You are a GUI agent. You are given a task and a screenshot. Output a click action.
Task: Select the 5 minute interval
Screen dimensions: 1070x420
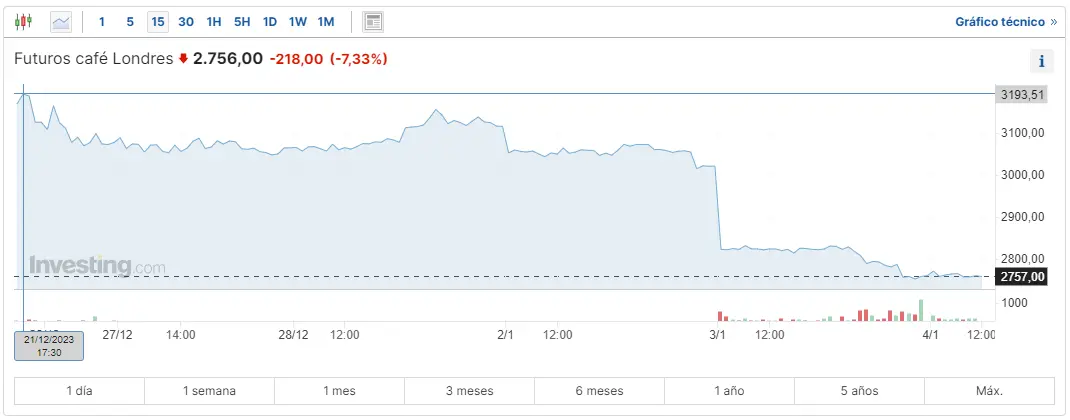tap(130, 21)
